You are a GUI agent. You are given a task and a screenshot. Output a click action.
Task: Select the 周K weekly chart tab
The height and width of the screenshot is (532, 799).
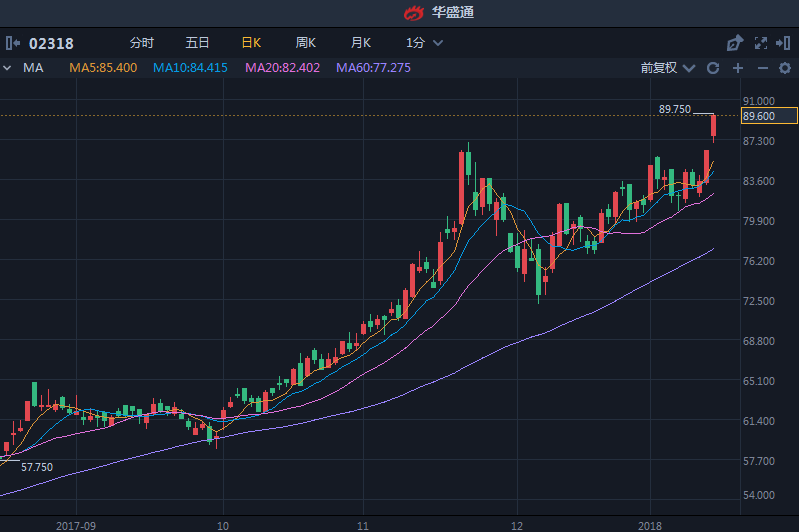point(306,43)
